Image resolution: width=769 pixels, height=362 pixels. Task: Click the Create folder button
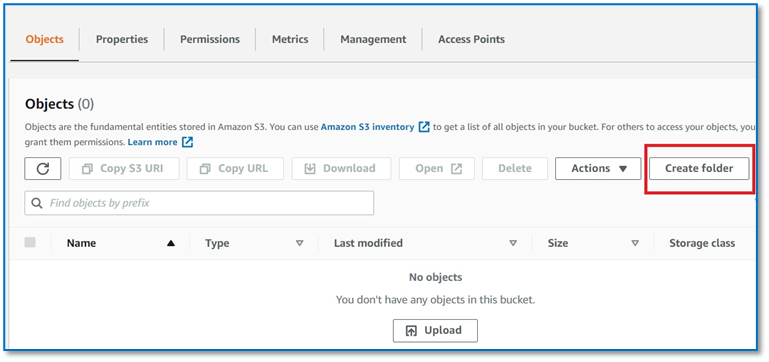(x=699, y=168)
